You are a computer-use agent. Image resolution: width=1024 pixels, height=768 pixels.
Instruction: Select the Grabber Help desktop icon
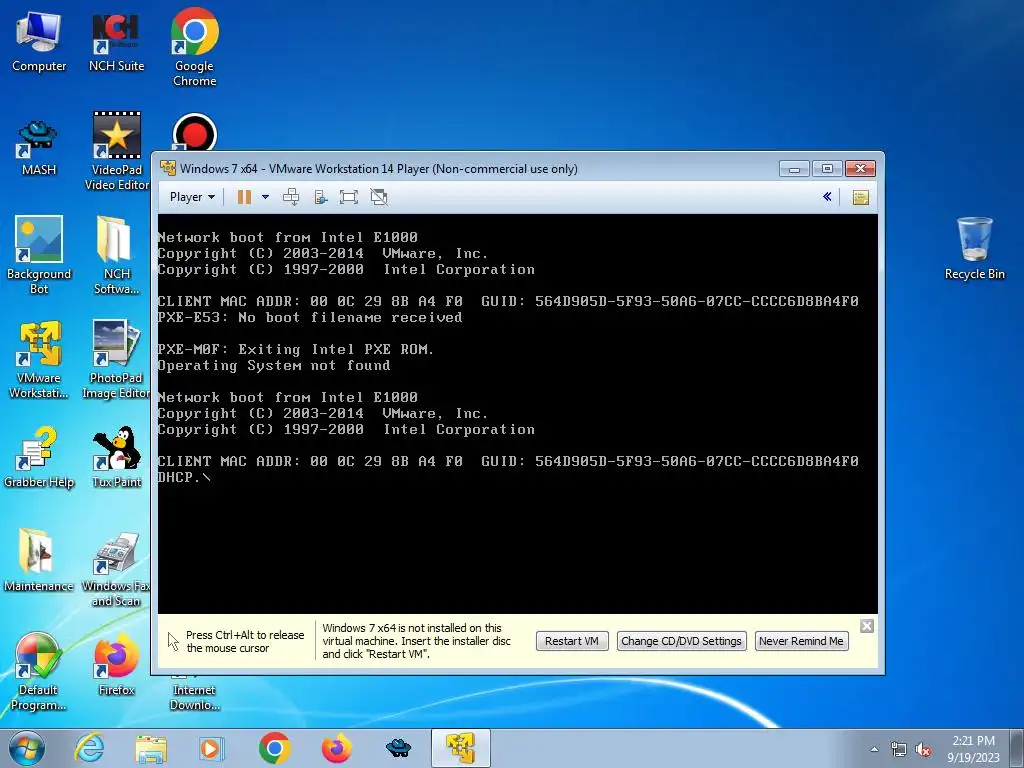[x=39, y=456]
